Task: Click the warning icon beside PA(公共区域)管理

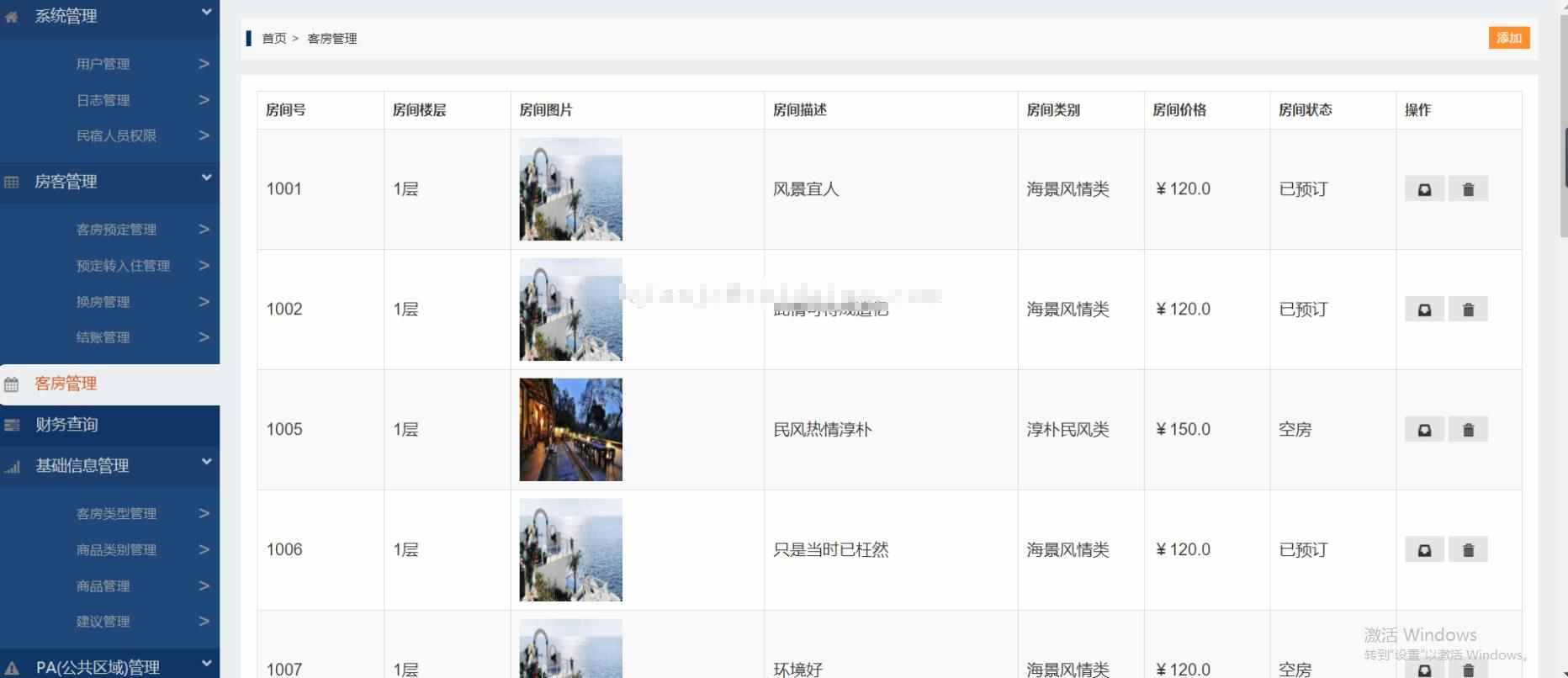Action: (x=12, y=668)
